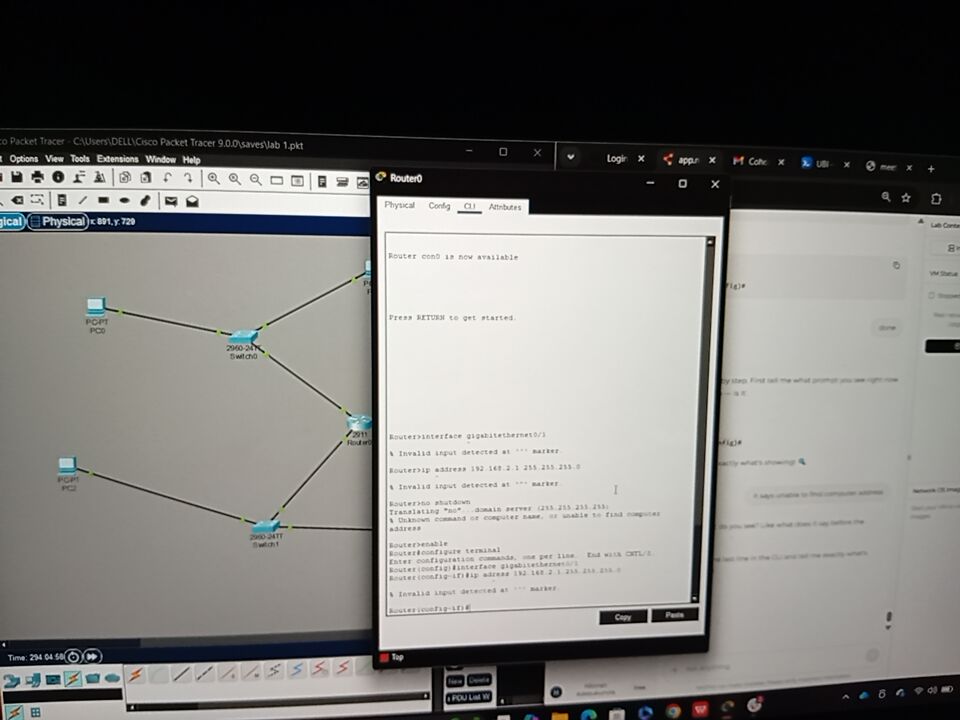Select the Connections lightning category icon

[x=73, y=678]
